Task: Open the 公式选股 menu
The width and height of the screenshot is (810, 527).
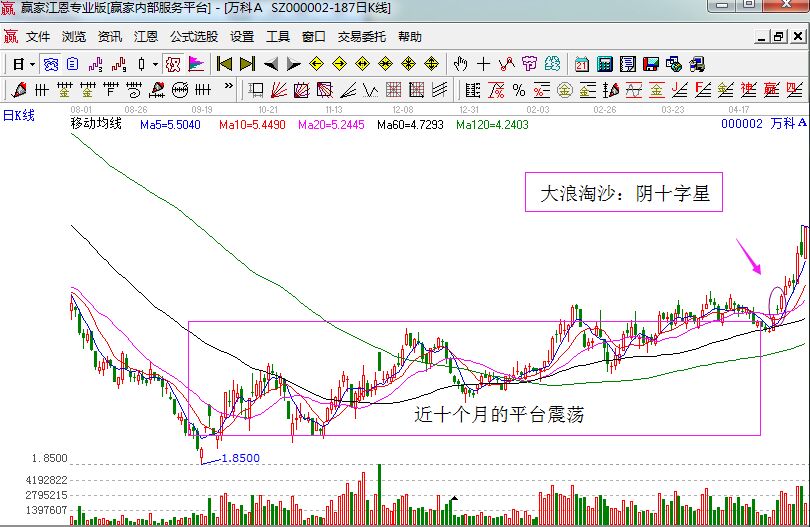Action: coord(196,37)
